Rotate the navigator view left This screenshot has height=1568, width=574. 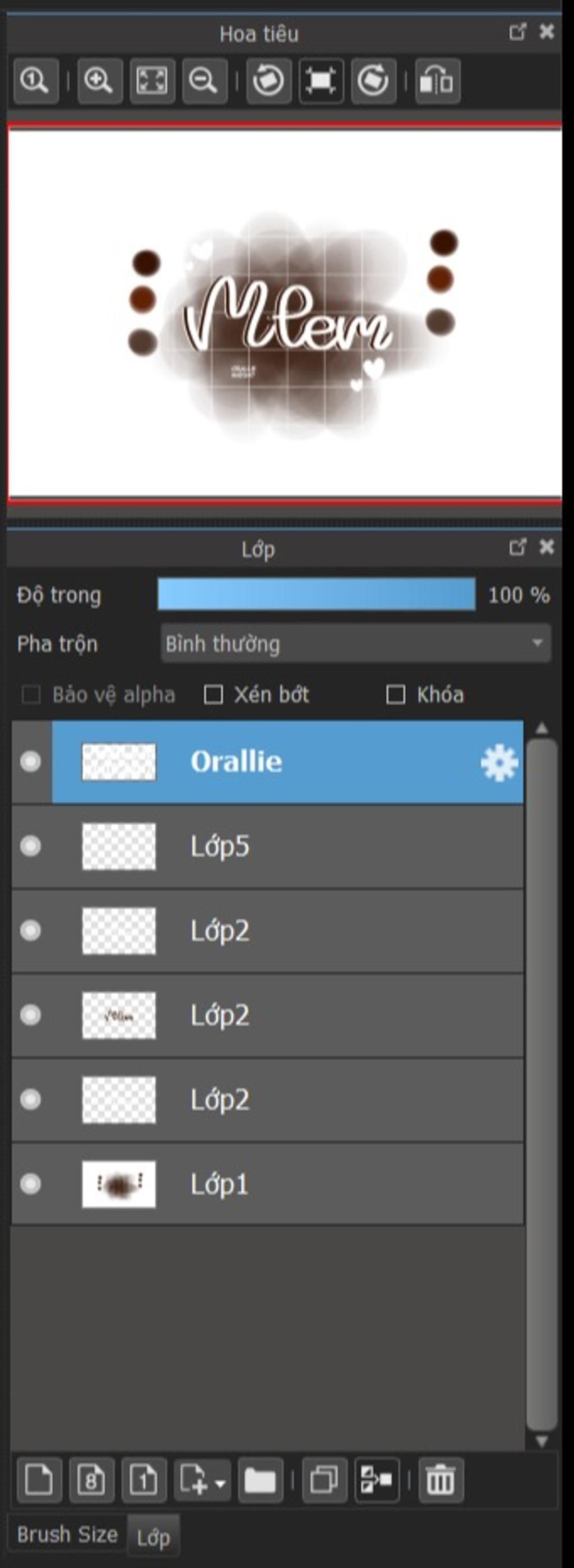pos(268,81)
